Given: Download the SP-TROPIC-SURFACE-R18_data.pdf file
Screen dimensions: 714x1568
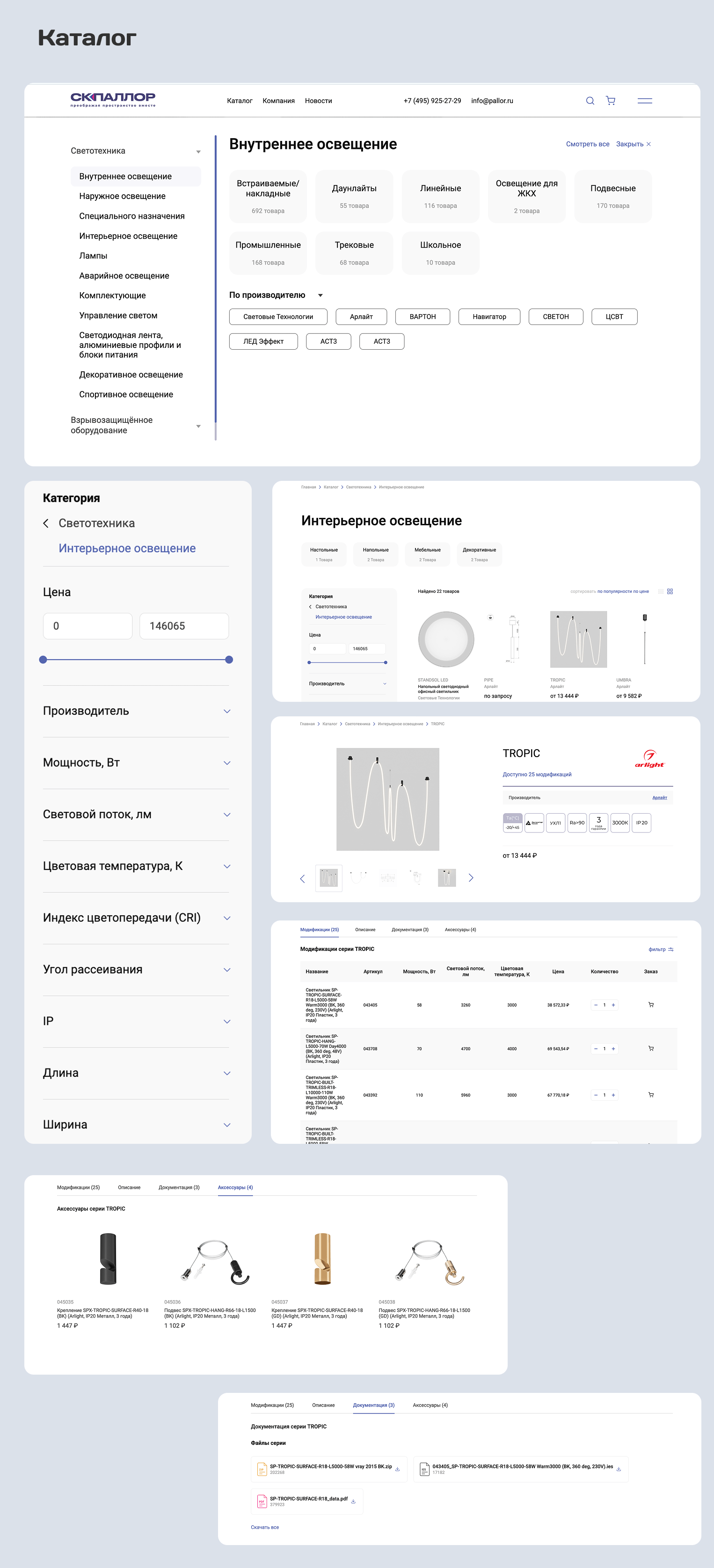Looking at the screenshot, I should (353, 1501).
